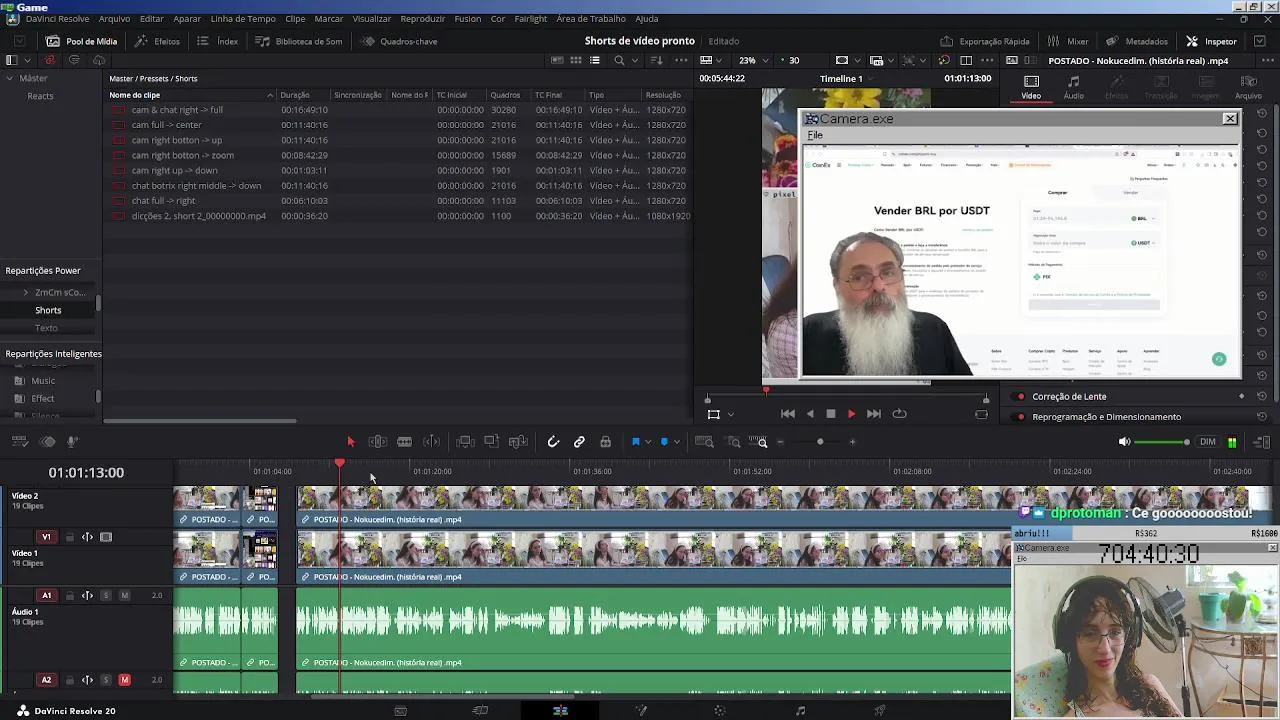Screen dimensions: 1280x720
Task: Open the Clipe menu
Action: click(295, 19)
